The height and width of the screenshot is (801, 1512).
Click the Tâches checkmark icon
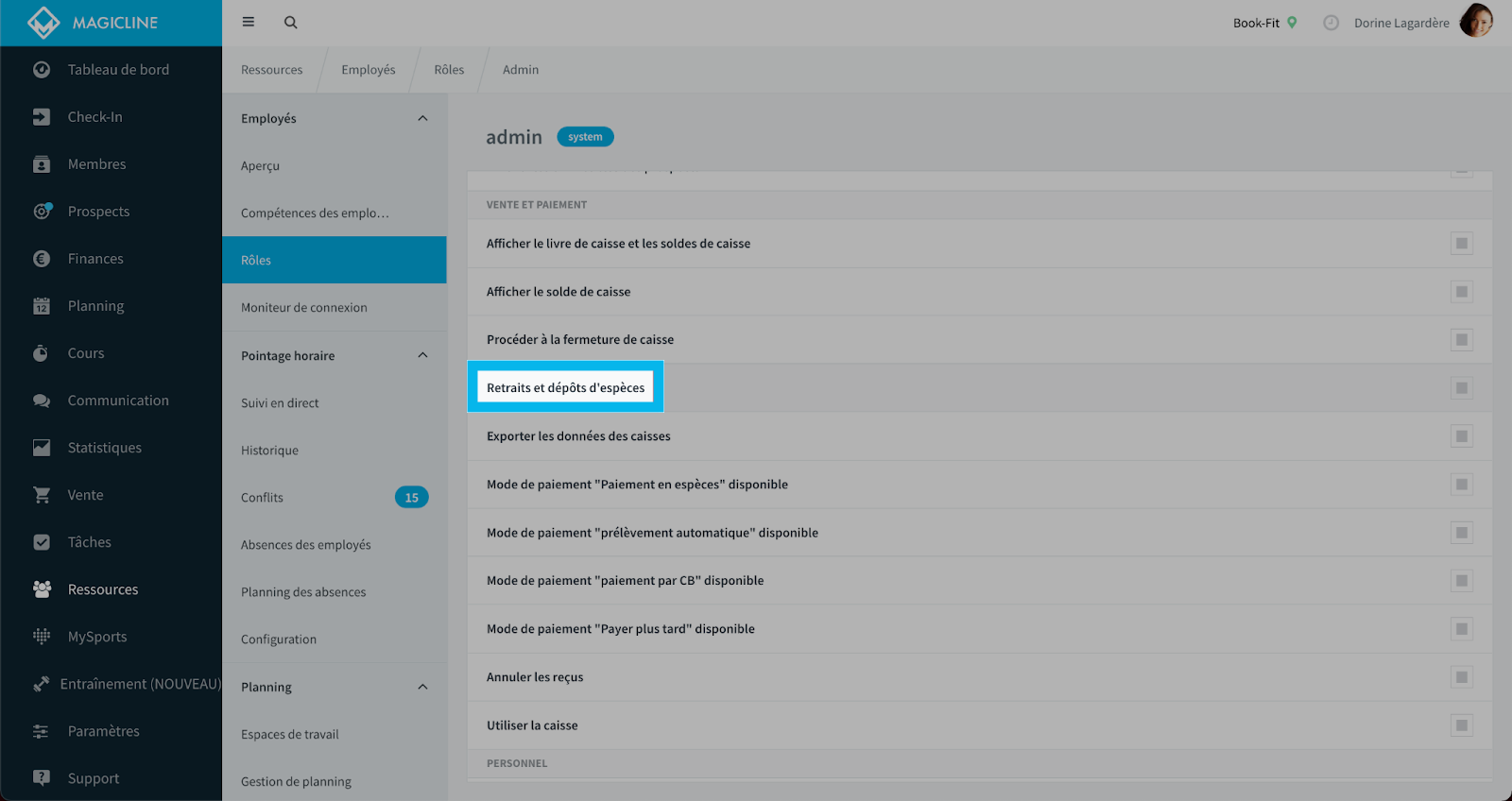42,542
